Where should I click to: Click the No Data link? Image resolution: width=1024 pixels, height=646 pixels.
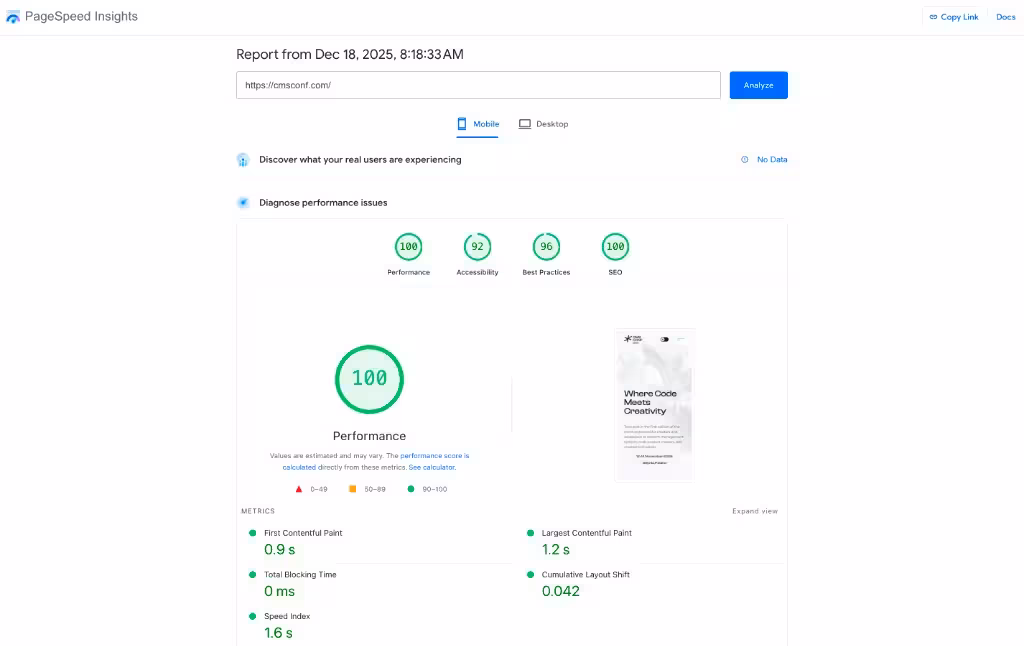769,159
